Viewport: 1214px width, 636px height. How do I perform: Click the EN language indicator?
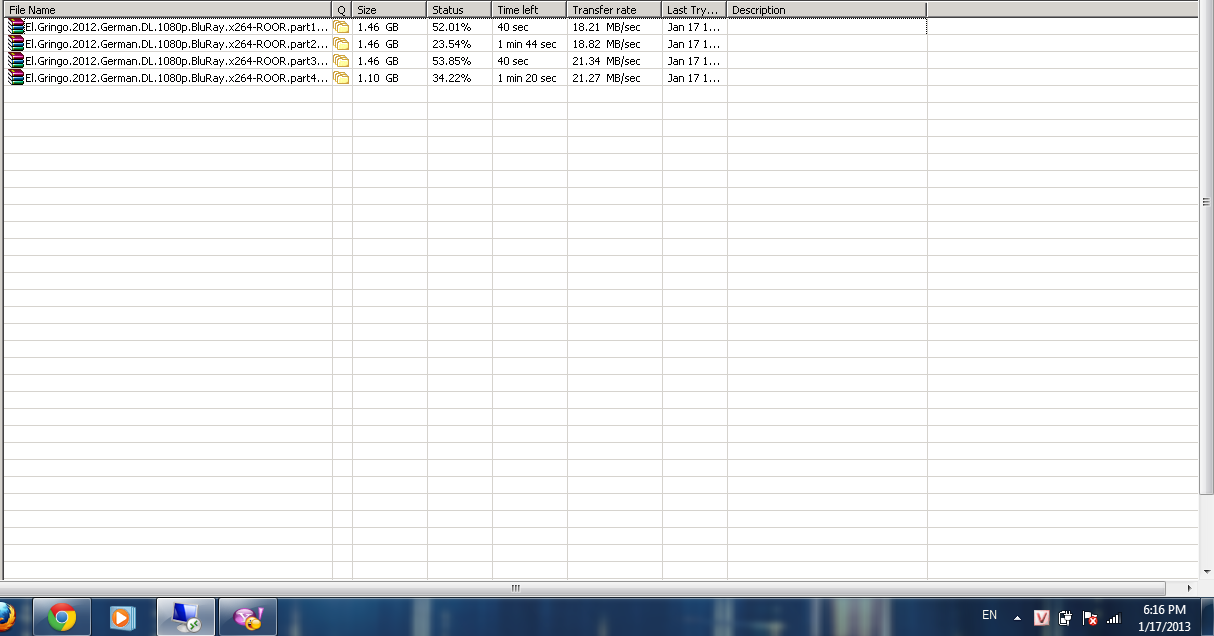(989, 615)
